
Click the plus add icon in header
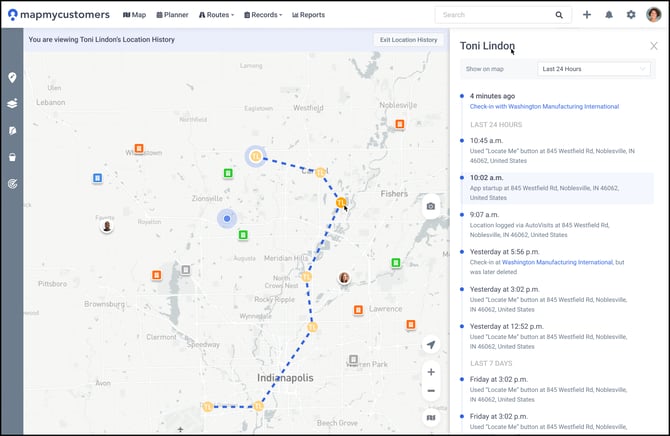pos(587,15)
